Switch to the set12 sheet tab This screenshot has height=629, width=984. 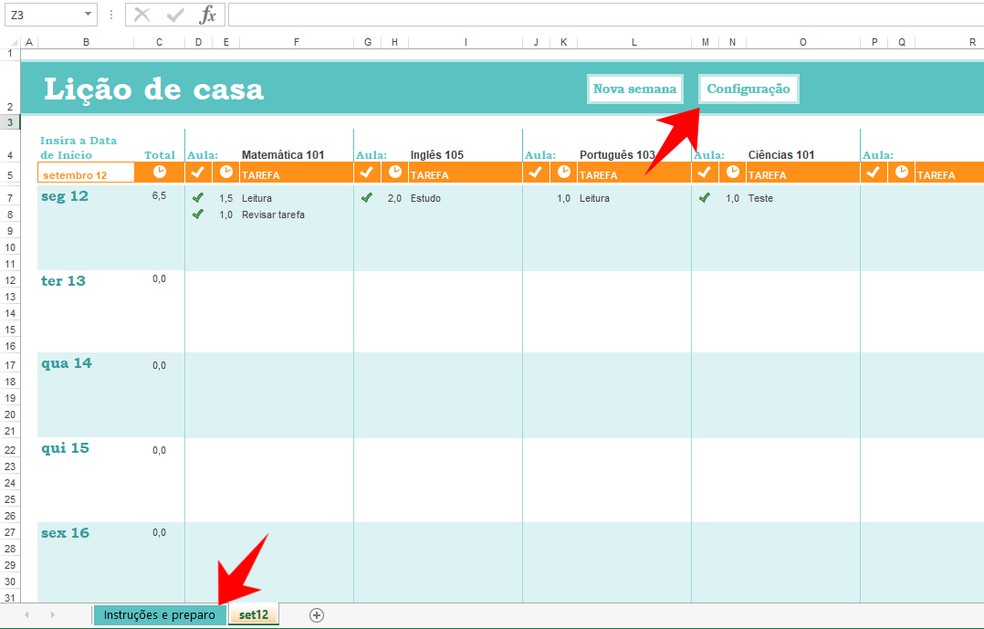click(x=253, y=616)
